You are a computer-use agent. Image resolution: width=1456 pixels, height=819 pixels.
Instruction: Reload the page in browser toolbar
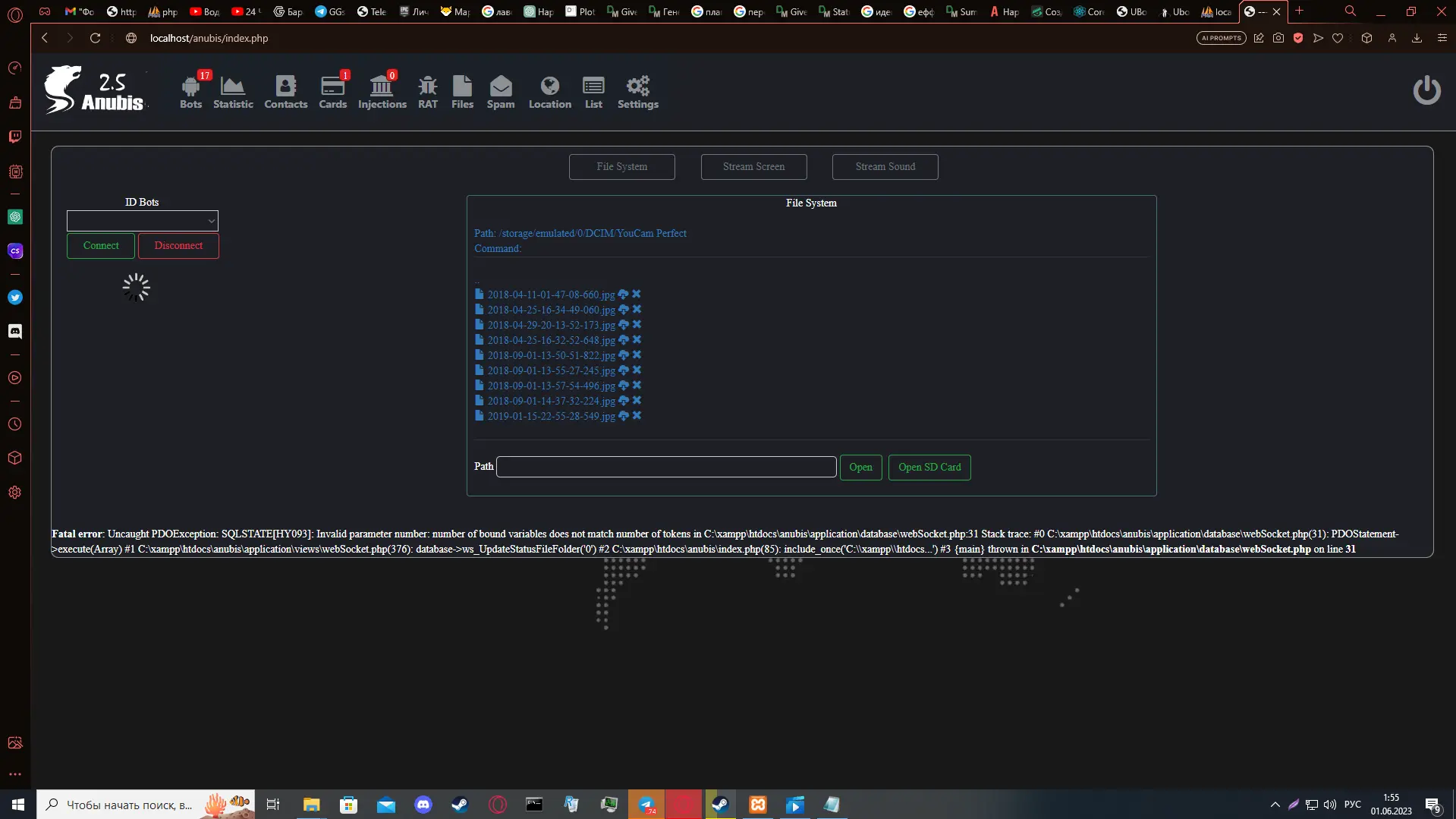pos(95,38)
